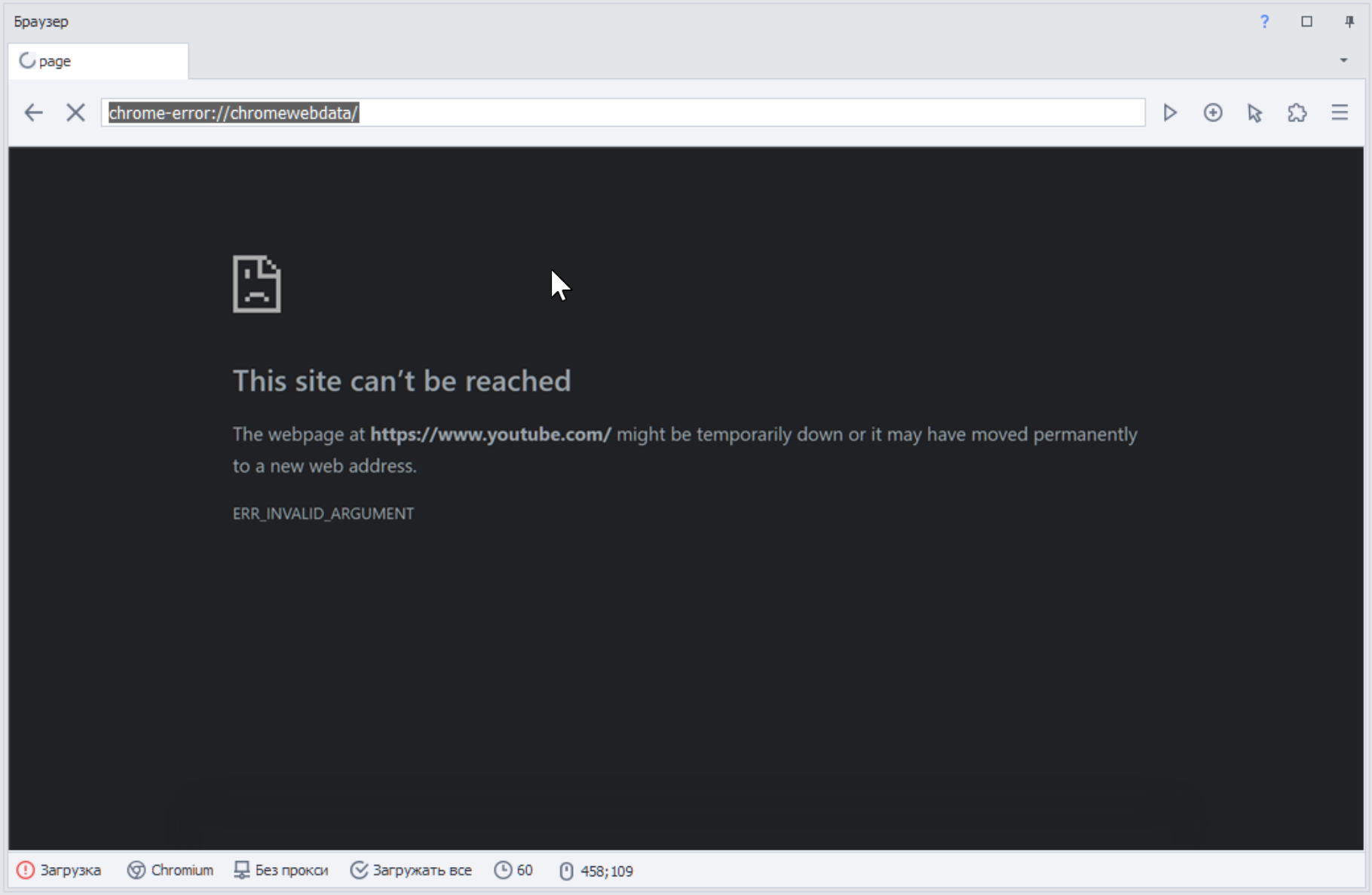Screen dimensions: 1372x895
Task: Stop page loading with the X button
Action: 75,113
